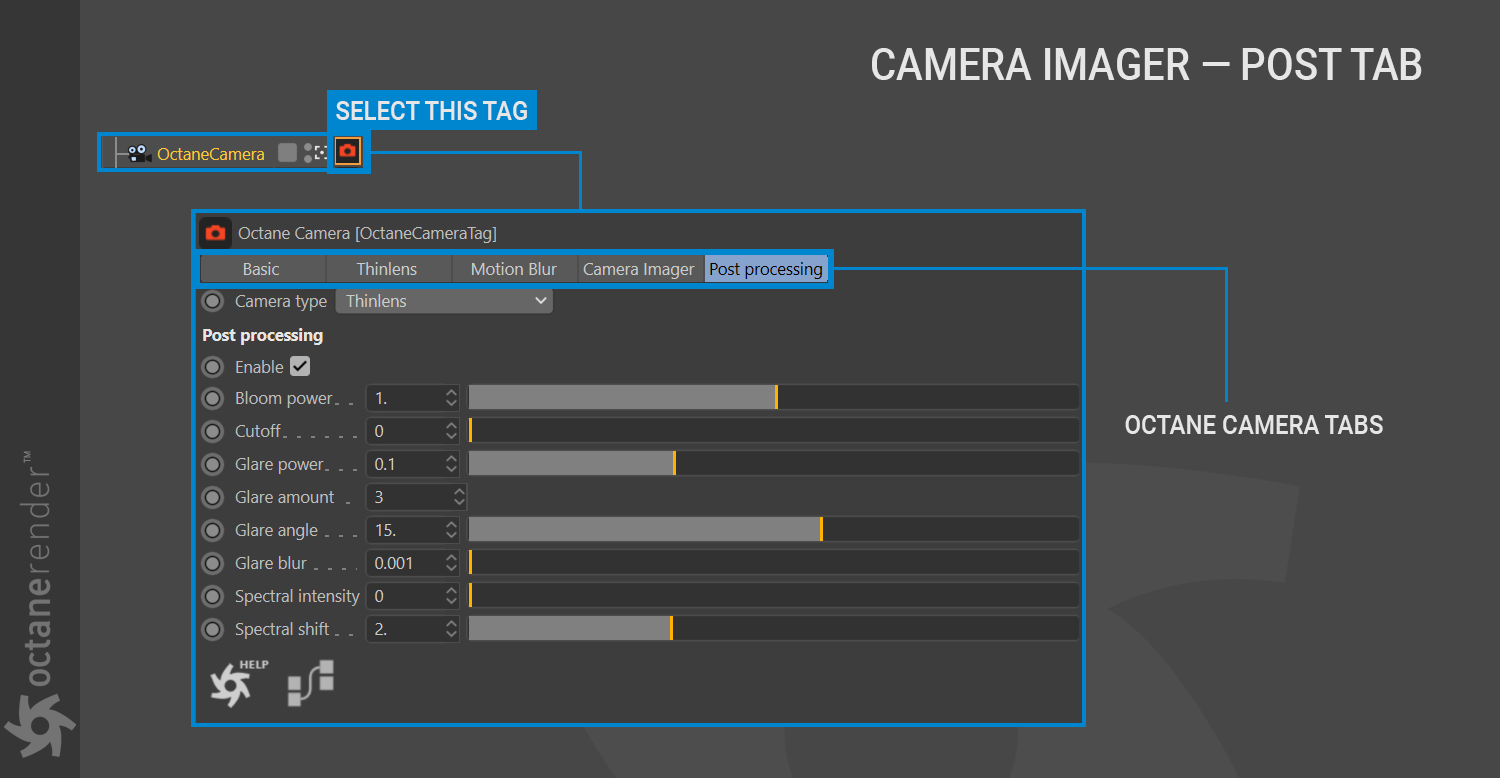Open the Camera Imager tab
1500x778 pixels.
(641, 269)
